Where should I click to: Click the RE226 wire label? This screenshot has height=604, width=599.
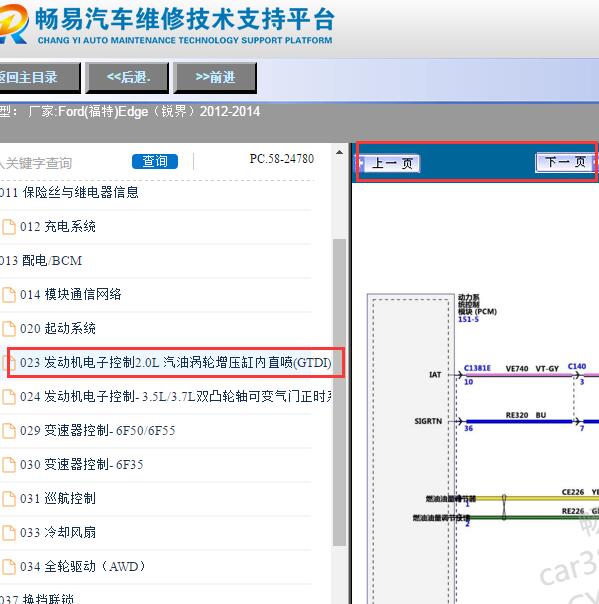click(573, 511)
